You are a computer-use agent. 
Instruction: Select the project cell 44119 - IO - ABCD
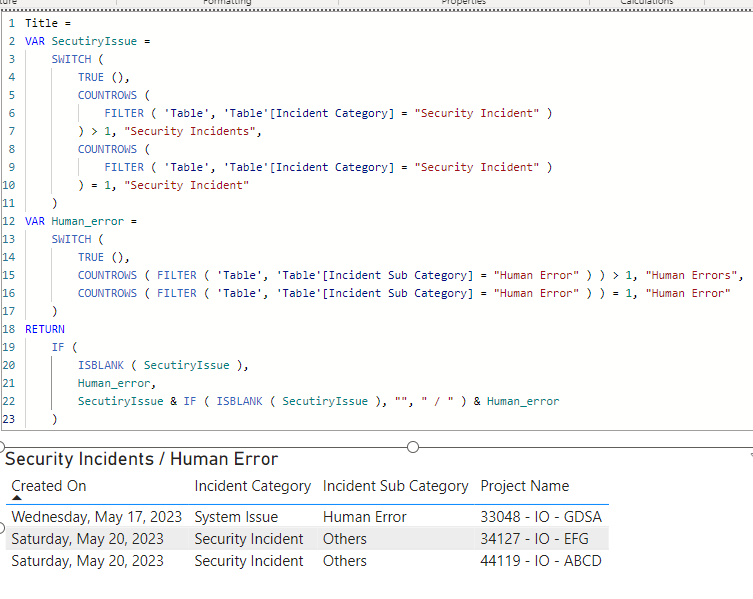(x=541, y=561)
